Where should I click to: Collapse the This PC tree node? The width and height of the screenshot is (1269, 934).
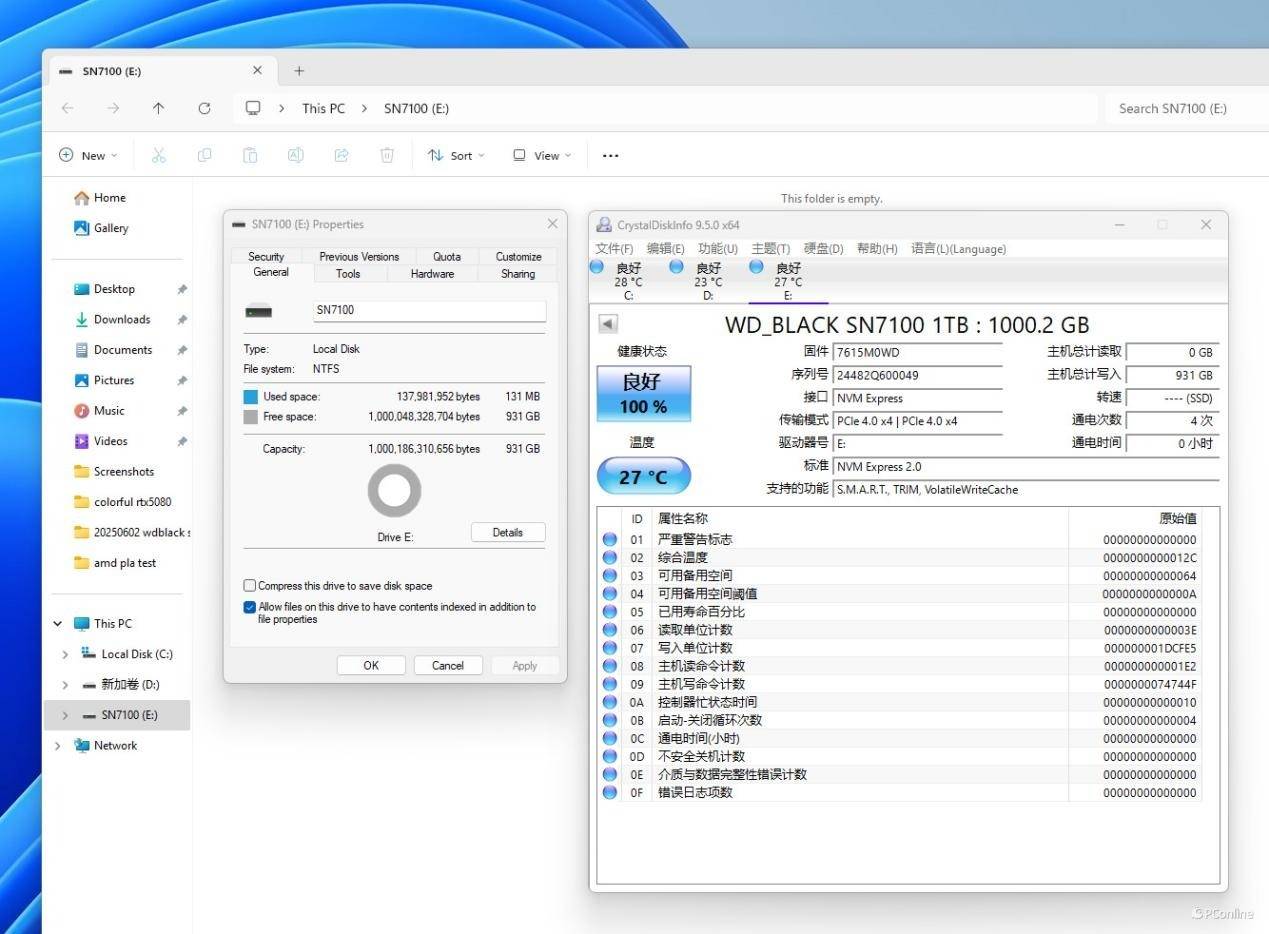click(x=57, y=624)
